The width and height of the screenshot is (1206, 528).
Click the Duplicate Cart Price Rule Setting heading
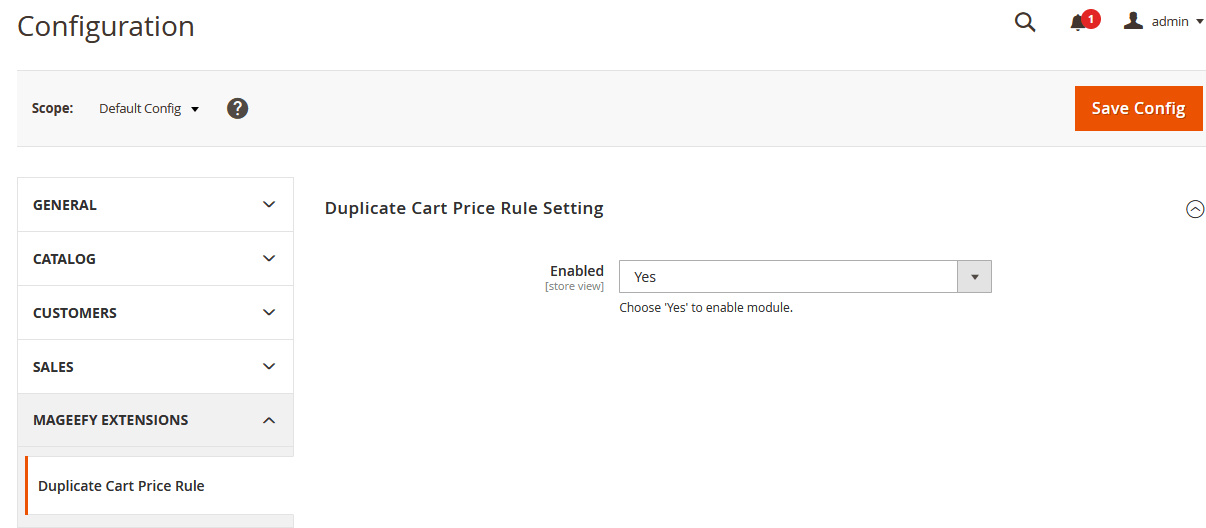pyautogui.click(x=464, y=209)
